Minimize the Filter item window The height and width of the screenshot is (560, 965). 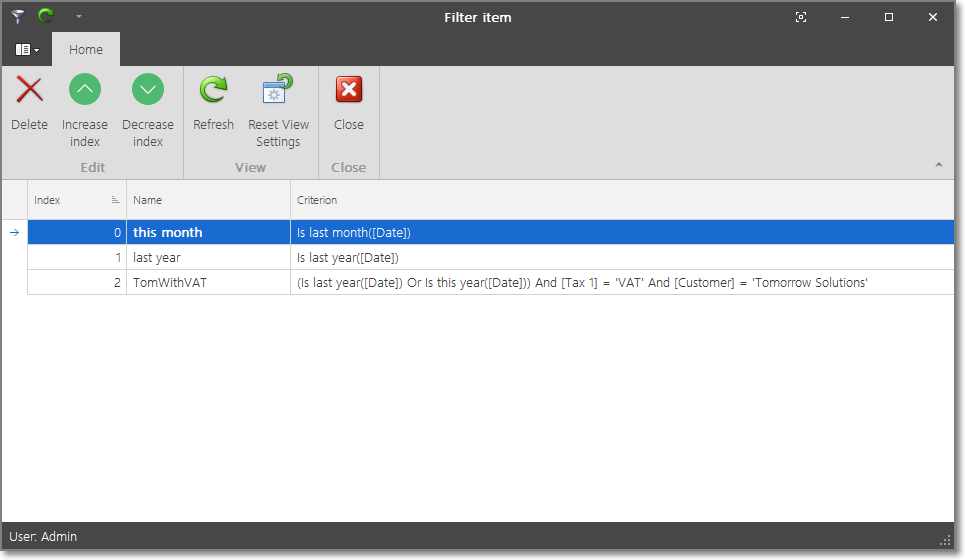845,17
